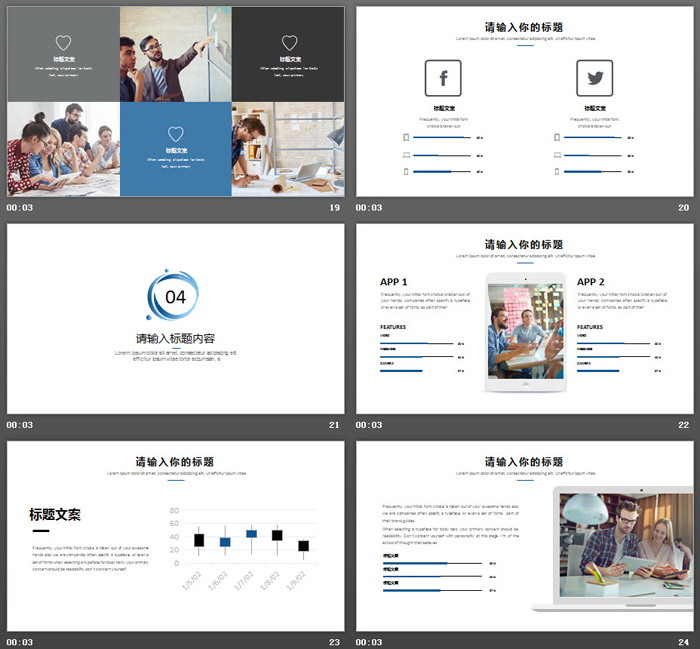
Task: Click slide number 22 label
Action: pyautogui.click(x=683, y=425)
